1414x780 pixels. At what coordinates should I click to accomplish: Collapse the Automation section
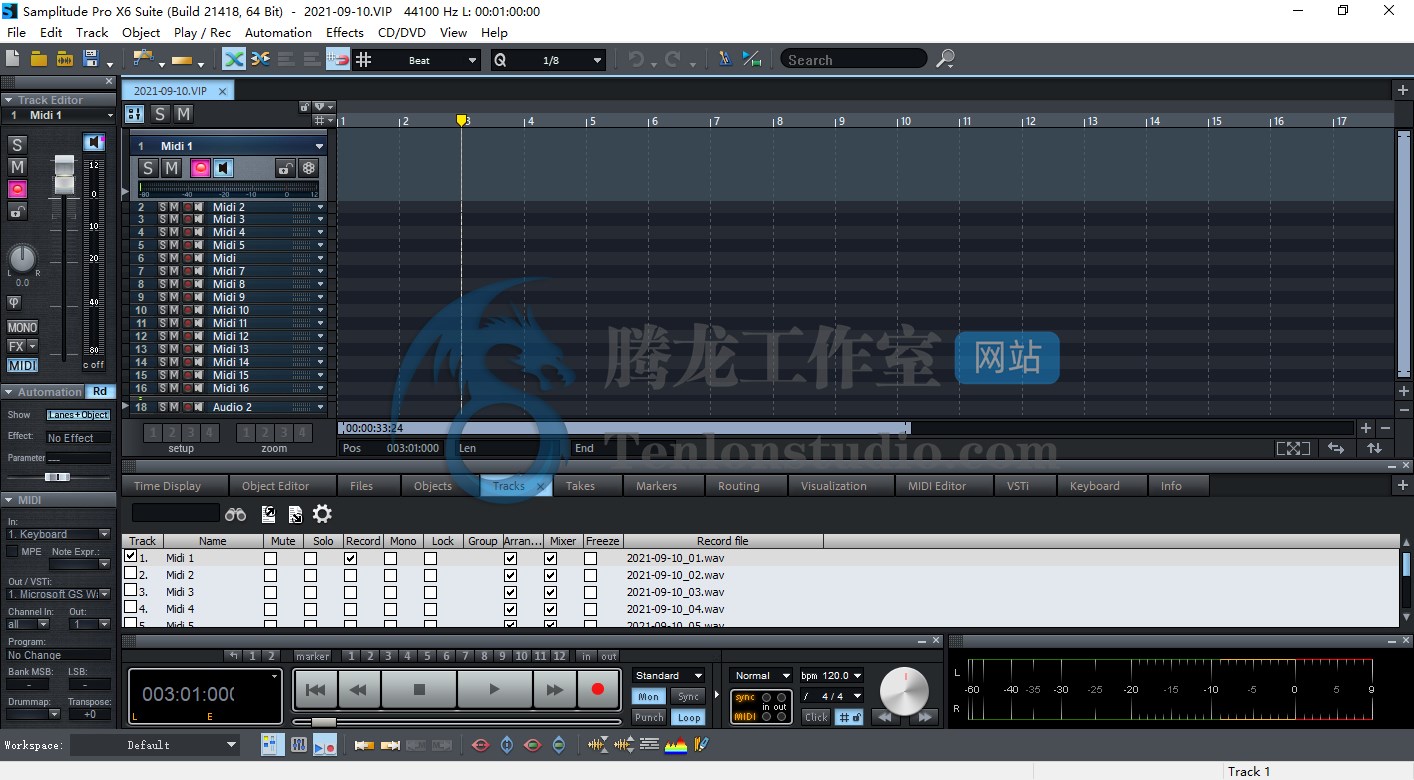coord(8,392)
